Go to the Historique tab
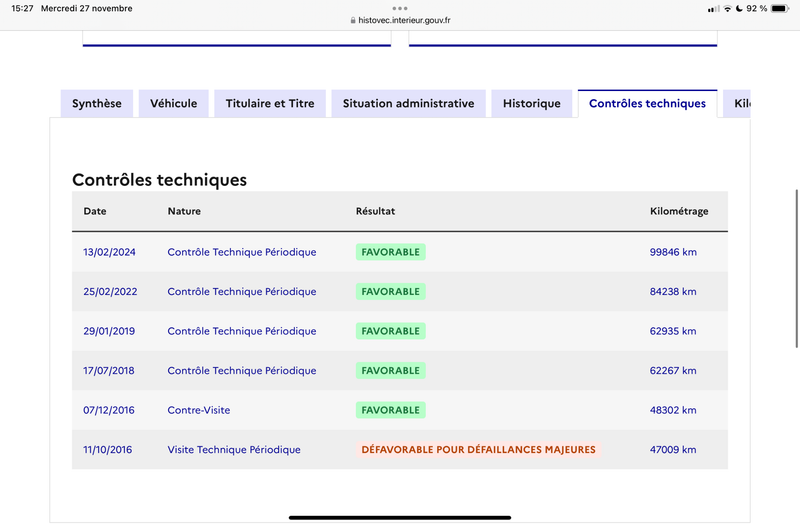The height and width of the screenshot is (525, 800). pos(532,104)
